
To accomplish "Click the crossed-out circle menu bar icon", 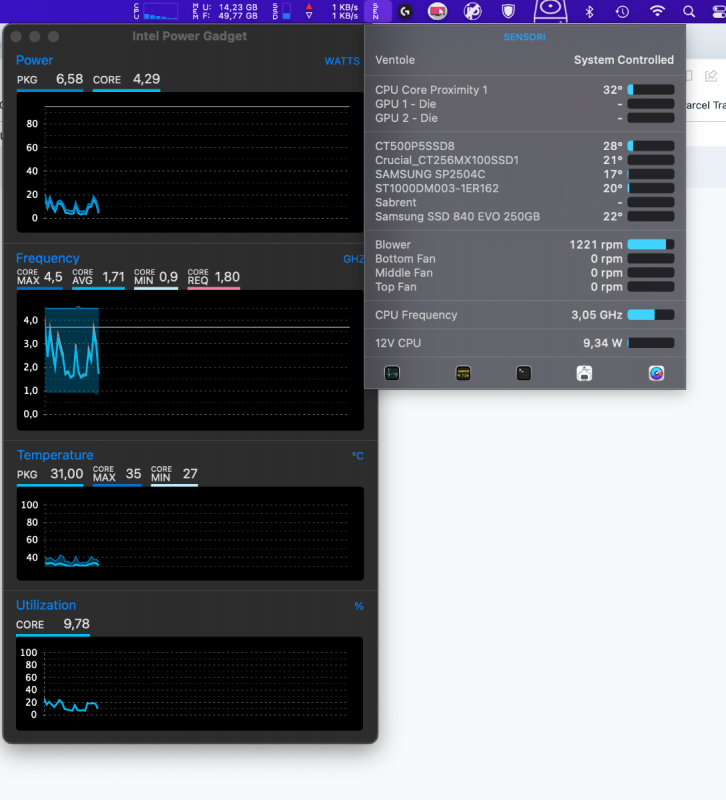I will 472,11.
